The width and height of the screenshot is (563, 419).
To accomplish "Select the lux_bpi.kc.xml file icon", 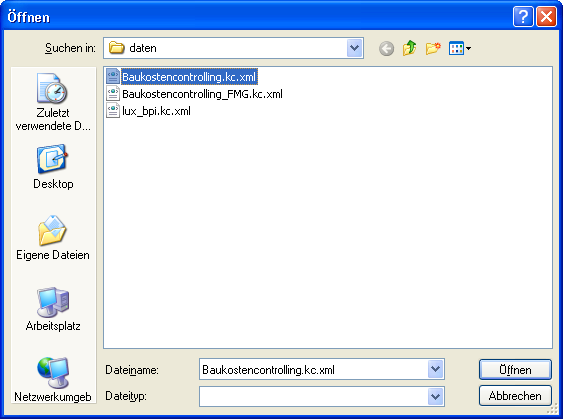I will point(113,111).
